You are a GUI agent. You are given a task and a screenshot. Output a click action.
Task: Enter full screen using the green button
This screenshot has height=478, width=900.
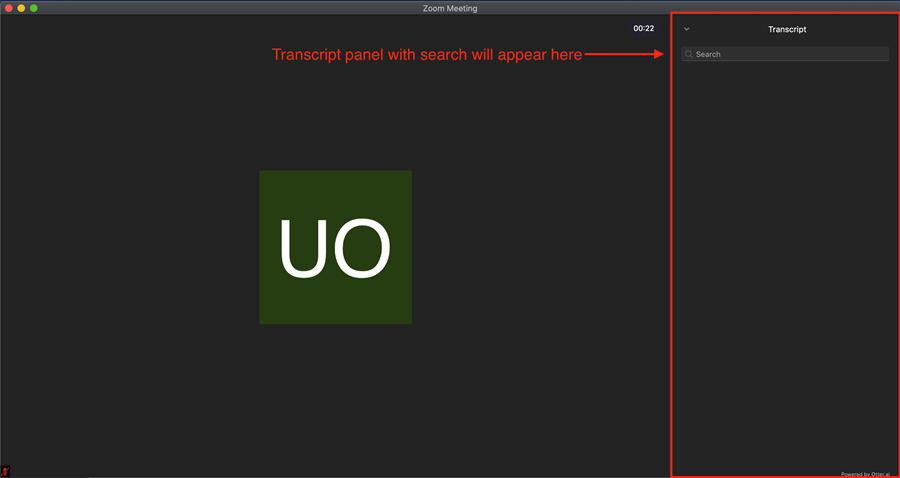coord(34,8)
